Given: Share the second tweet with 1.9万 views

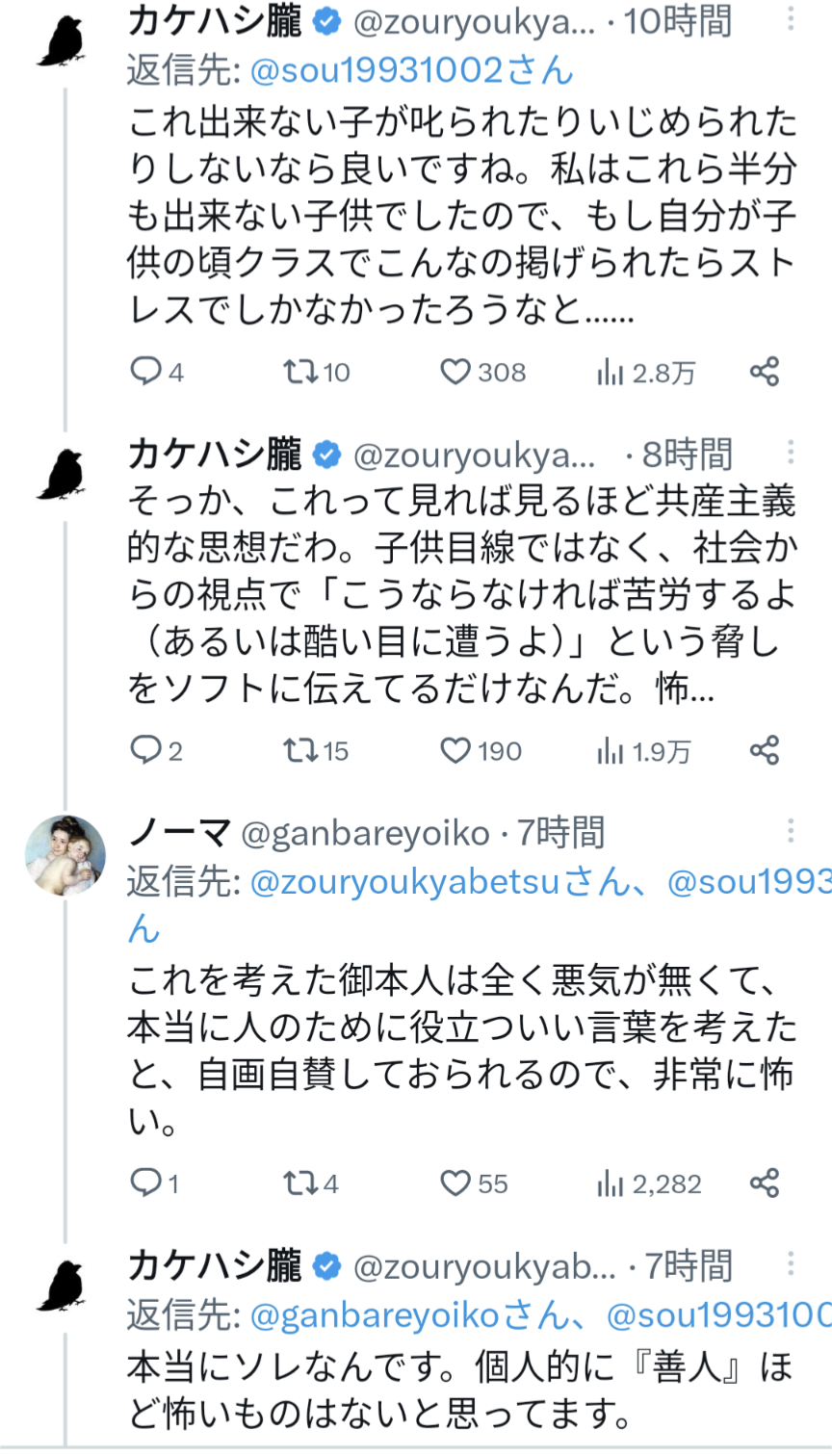Looking at the screenshot, I should tap(764, 751).
